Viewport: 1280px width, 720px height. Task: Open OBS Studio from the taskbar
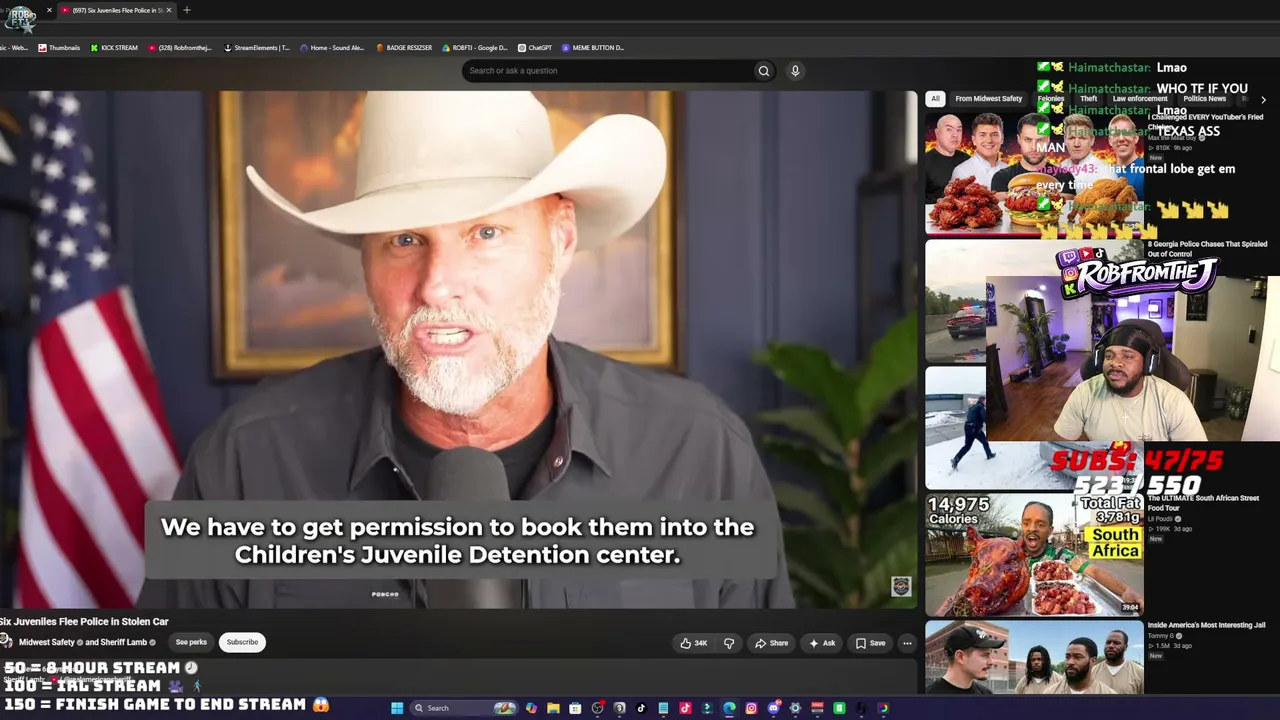coord(597,708)
